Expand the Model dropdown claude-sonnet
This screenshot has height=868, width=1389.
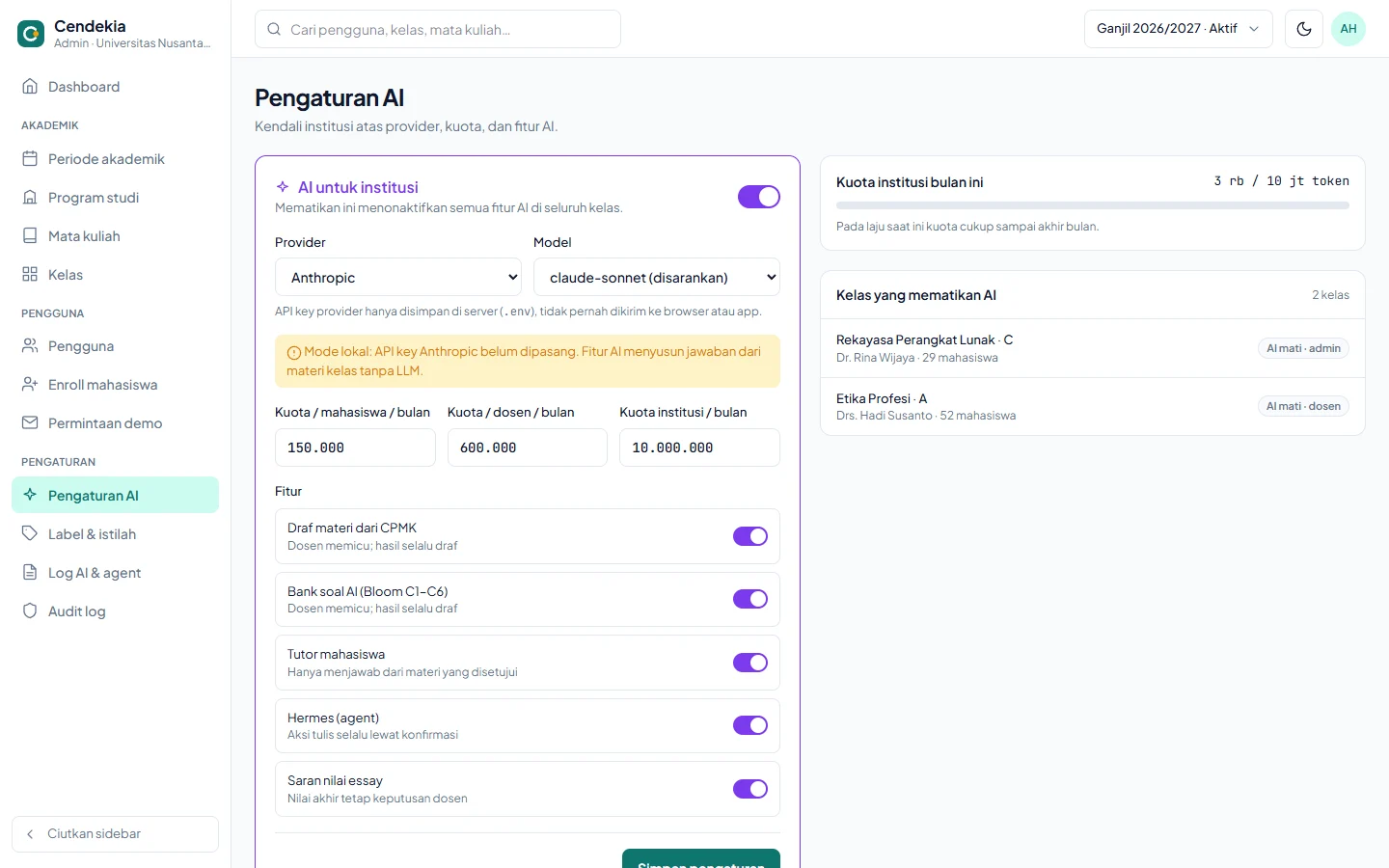(657, 277)
